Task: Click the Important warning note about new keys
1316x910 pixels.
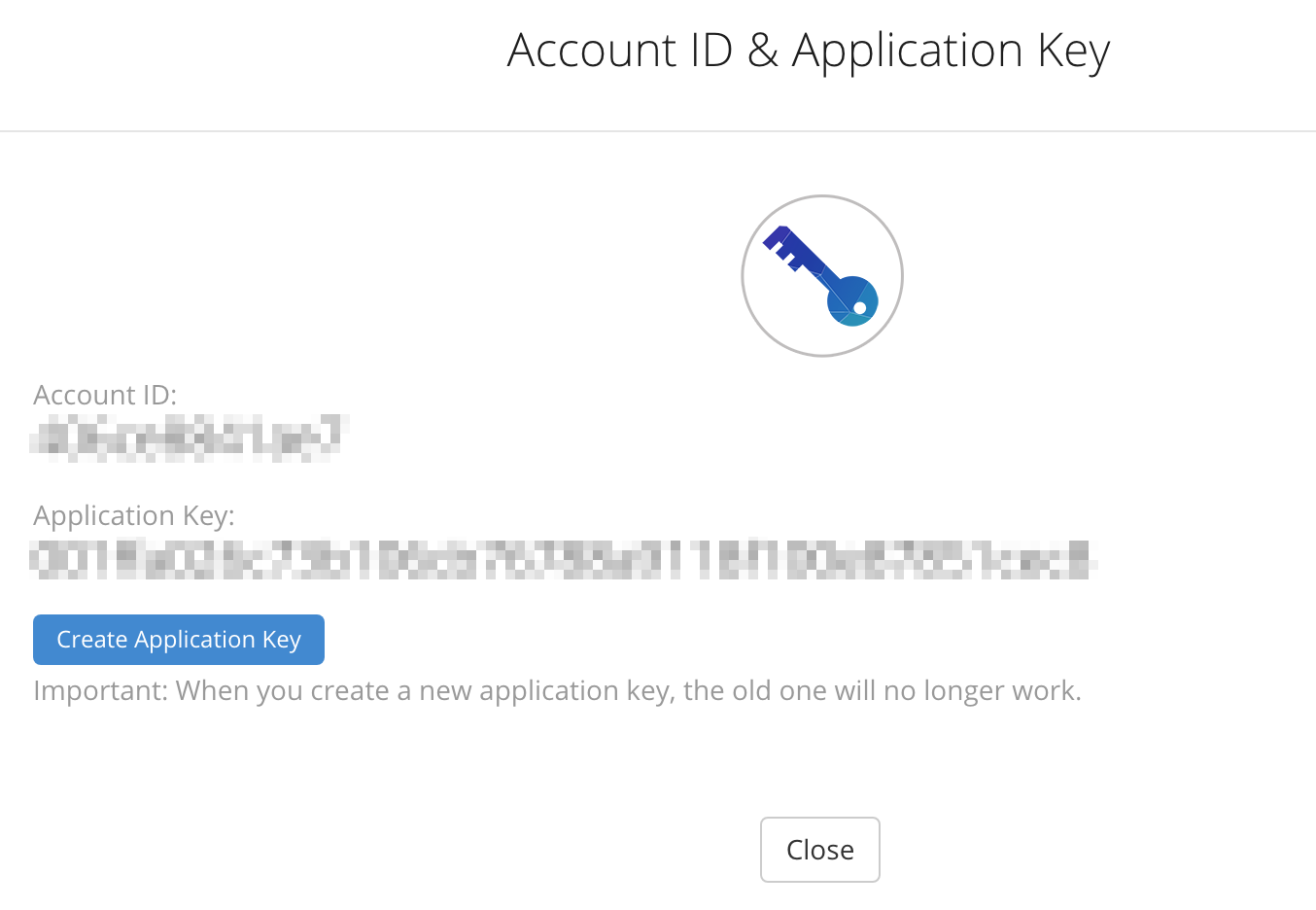Action: point(557,691)
